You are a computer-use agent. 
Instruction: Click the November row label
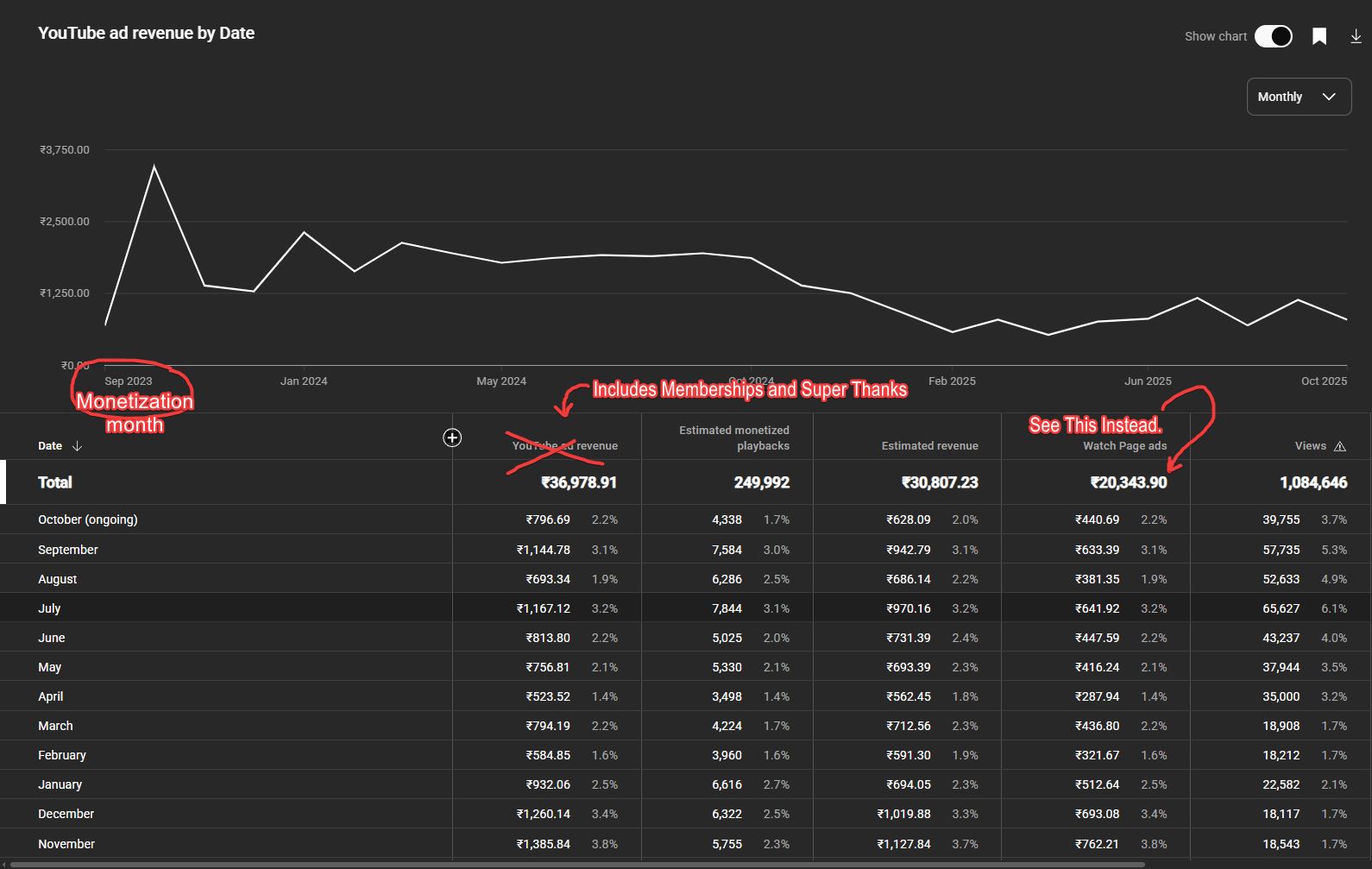(66, 844)
